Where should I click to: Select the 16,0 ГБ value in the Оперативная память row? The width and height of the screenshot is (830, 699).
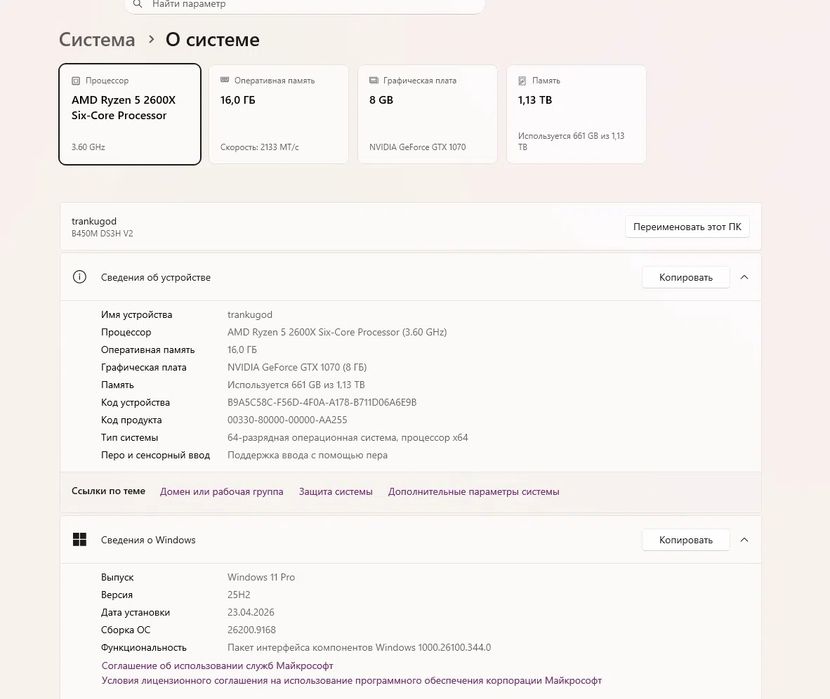click(x=242, y=350)
